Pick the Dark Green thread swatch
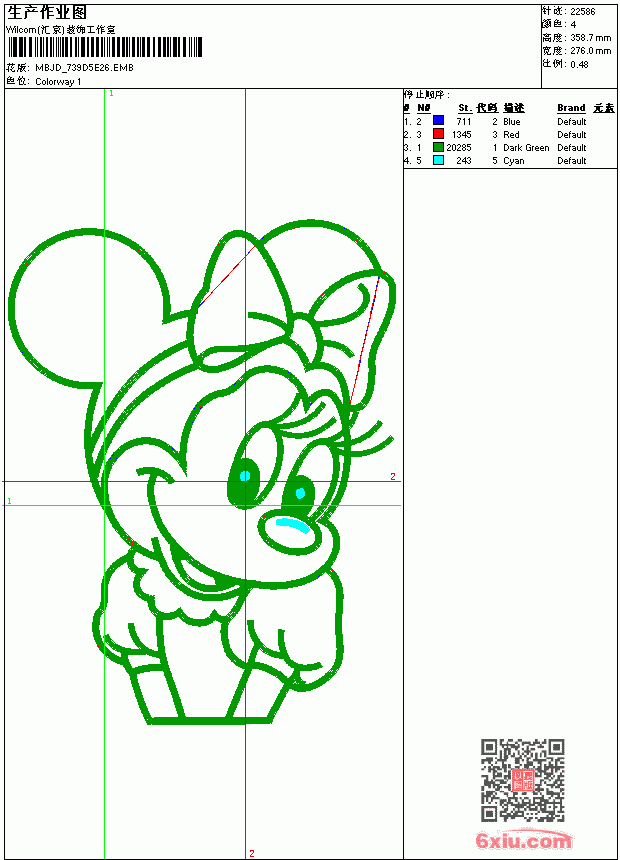620x860 pixels. pos(438,147)
